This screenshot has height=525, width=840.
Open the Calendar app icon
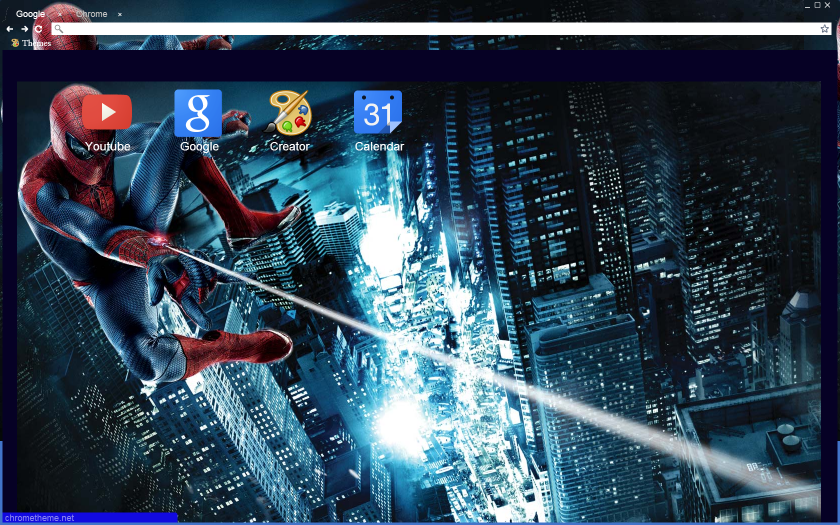(378, 112)
